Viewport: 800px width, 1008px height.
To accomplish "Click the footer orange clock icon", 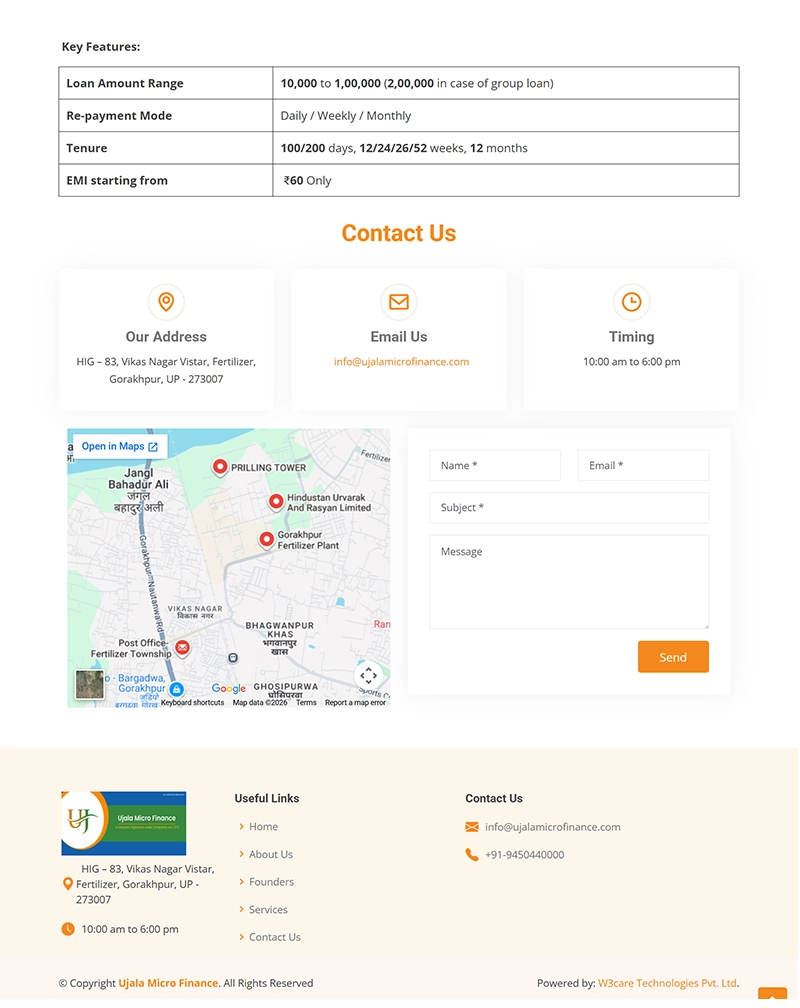I will click(x=68, y=929).
